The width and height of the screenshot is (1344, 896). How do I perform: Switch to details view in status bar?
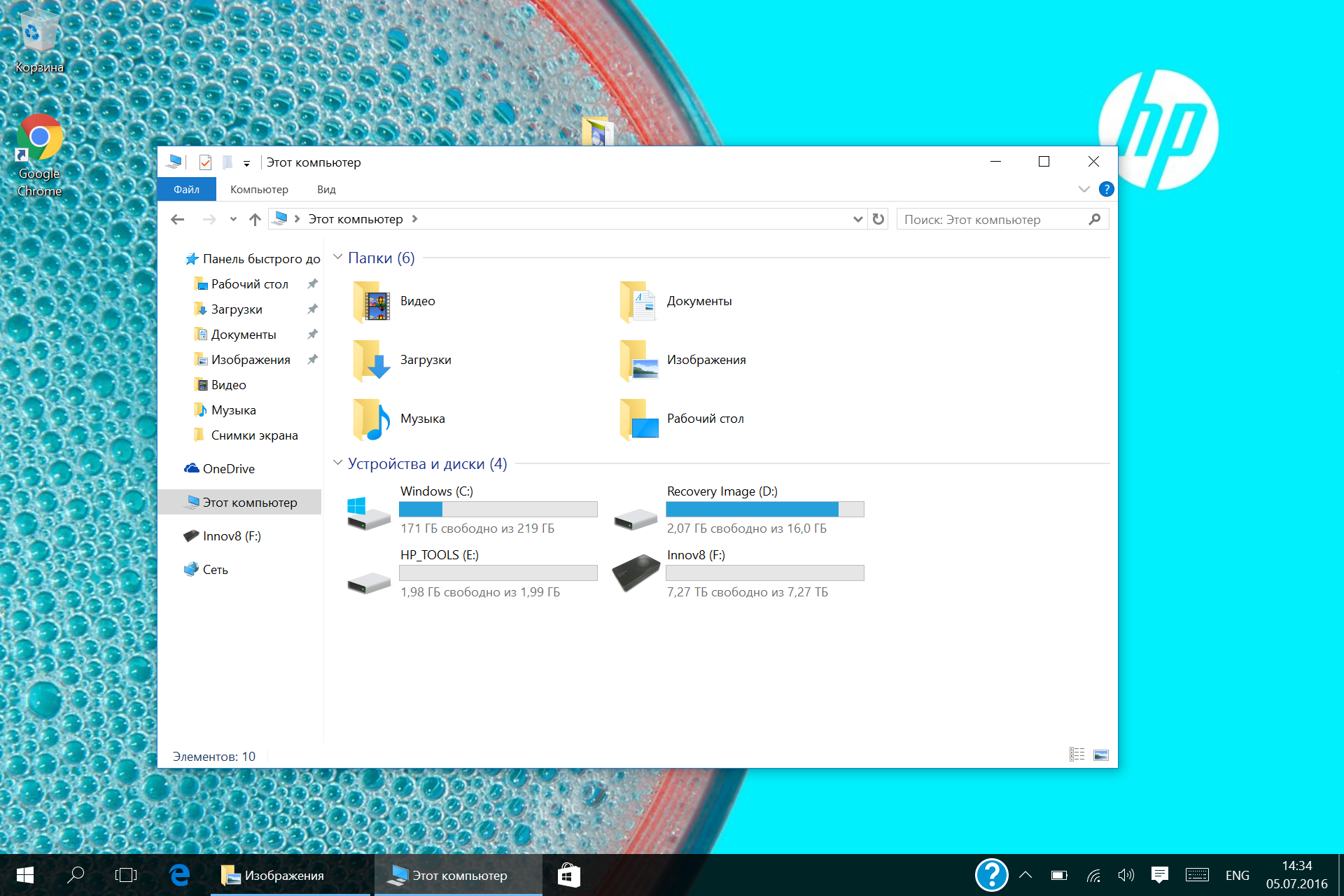tap(1077, 755)
